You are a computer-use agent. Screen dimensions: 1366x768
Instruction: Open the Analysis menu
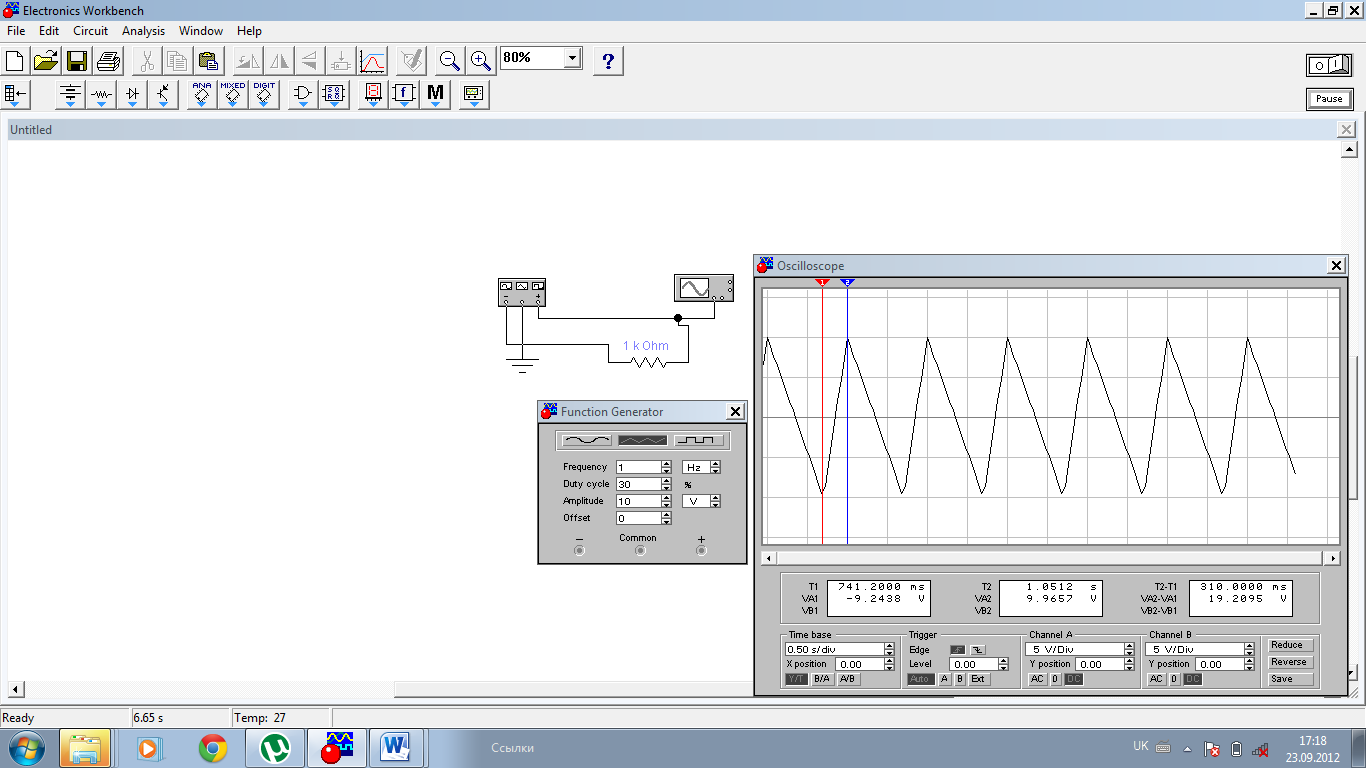[x=143, y=31]
